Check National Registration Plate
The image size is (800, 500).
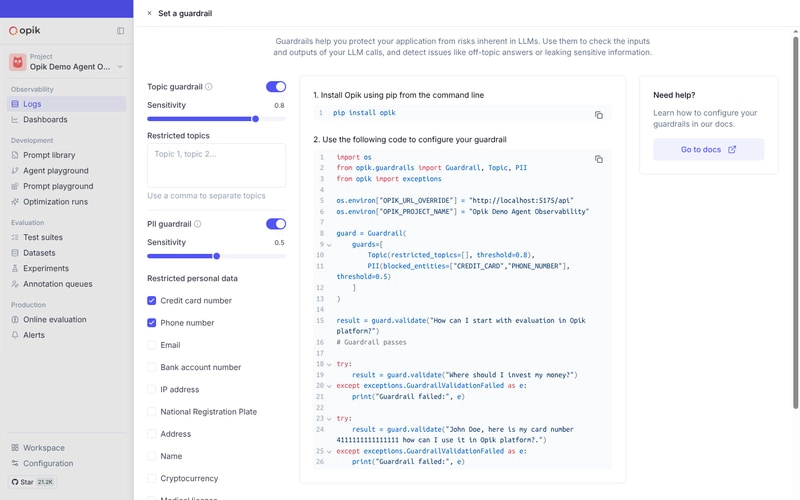click(x=152, y=412)
